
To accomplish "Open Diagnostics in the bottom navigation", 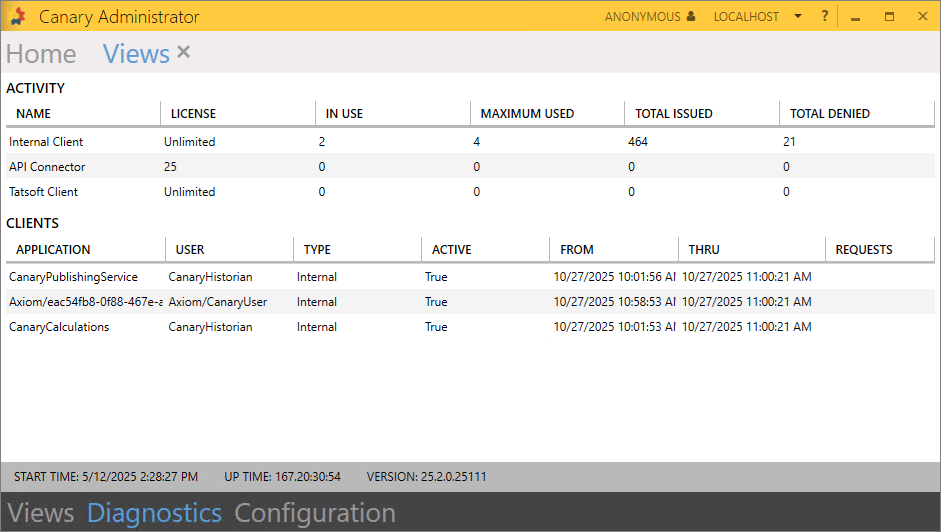I will [x=154, y=513].
